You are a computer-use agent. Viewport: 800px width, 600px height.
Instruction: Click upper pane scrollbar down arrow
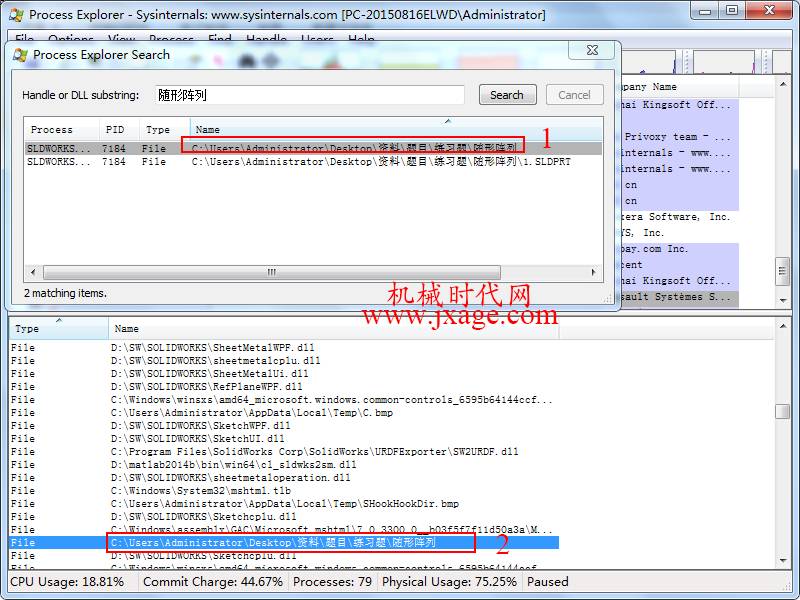(783, 301)
